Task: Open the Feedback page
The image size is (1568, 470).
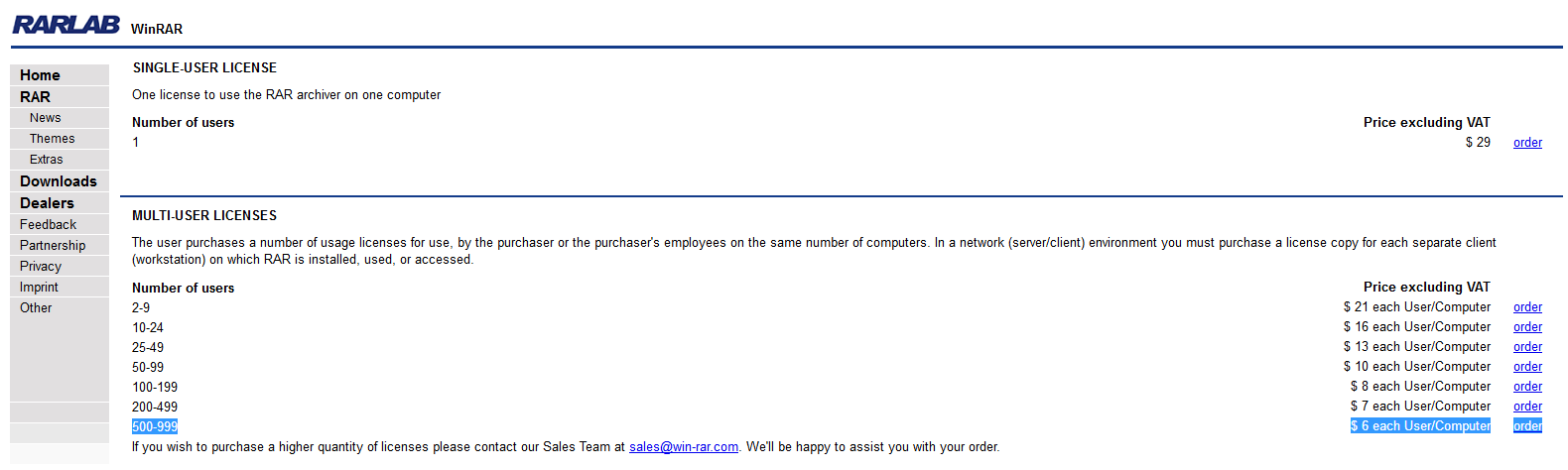Action: (x=48, y=225)
